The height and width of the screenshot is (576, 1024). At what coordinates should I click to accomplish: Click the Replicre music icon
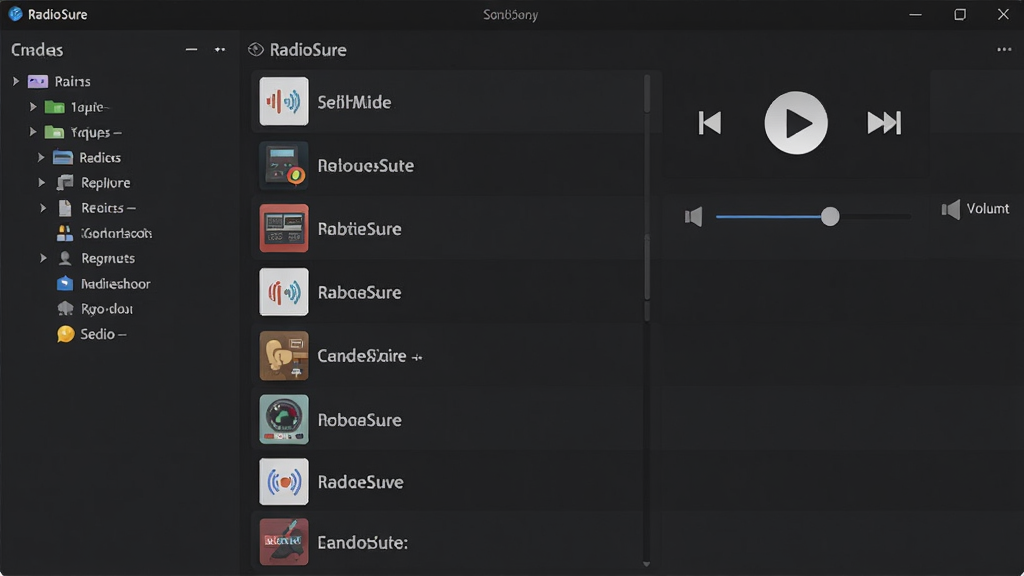click(65, 183)
